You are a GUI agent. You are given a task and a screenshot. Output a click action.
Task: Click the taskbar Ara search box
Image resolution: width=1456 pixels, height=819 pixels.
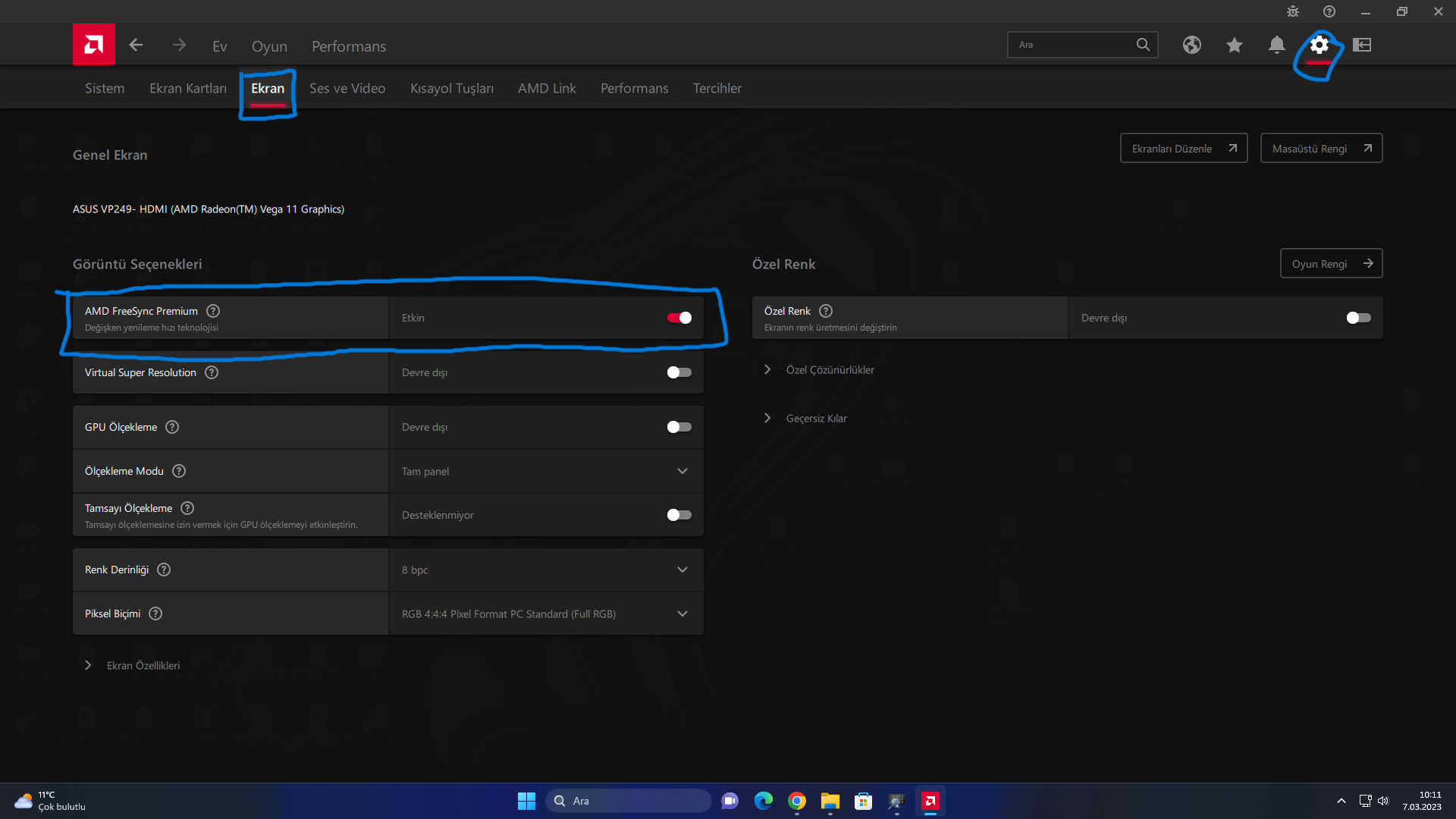click(x=628, y=801)
